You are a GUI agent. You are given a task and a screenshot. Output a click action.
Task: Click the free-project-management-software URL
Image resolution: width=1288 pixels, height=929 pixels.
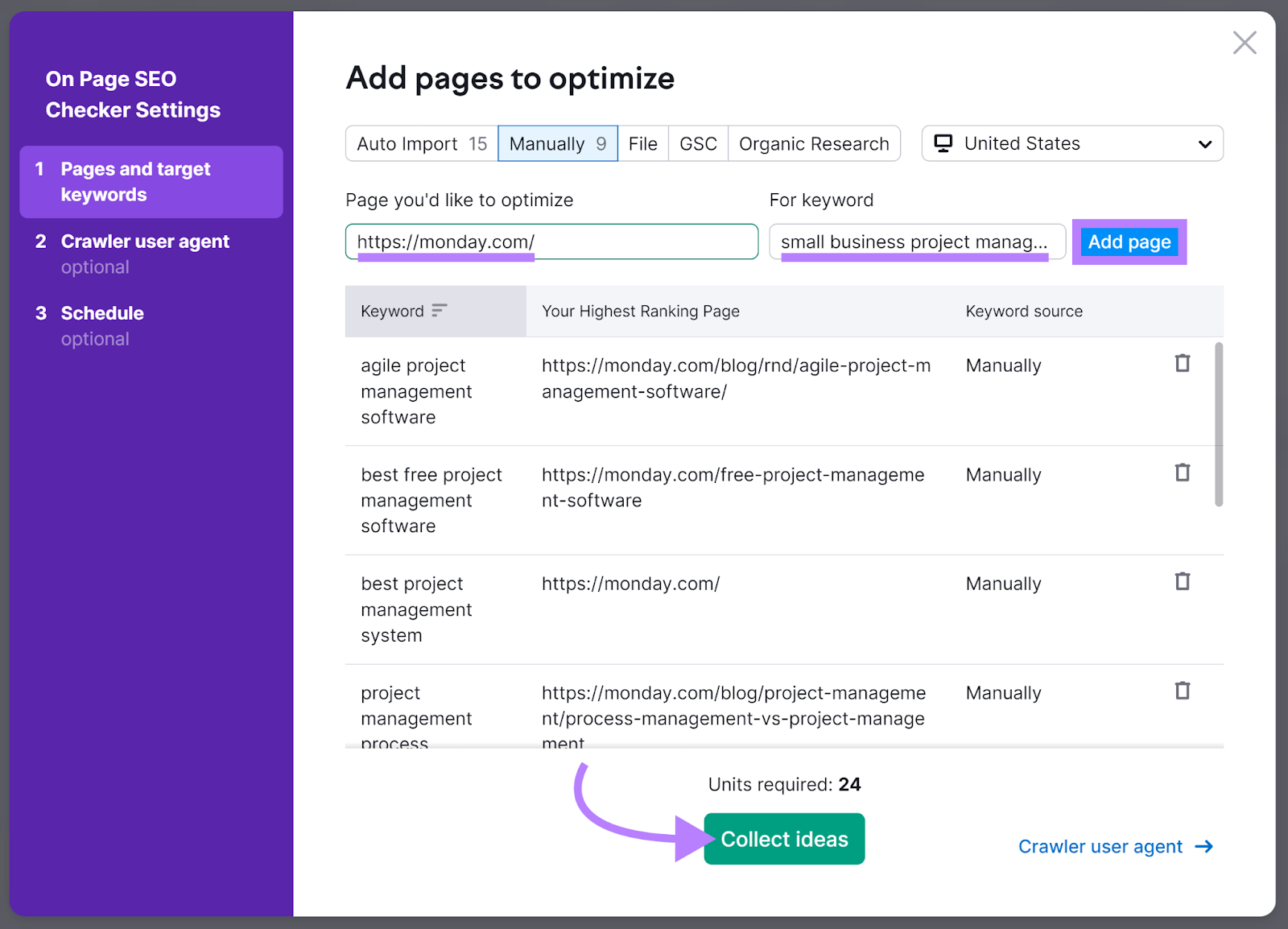tap(733, 488)
